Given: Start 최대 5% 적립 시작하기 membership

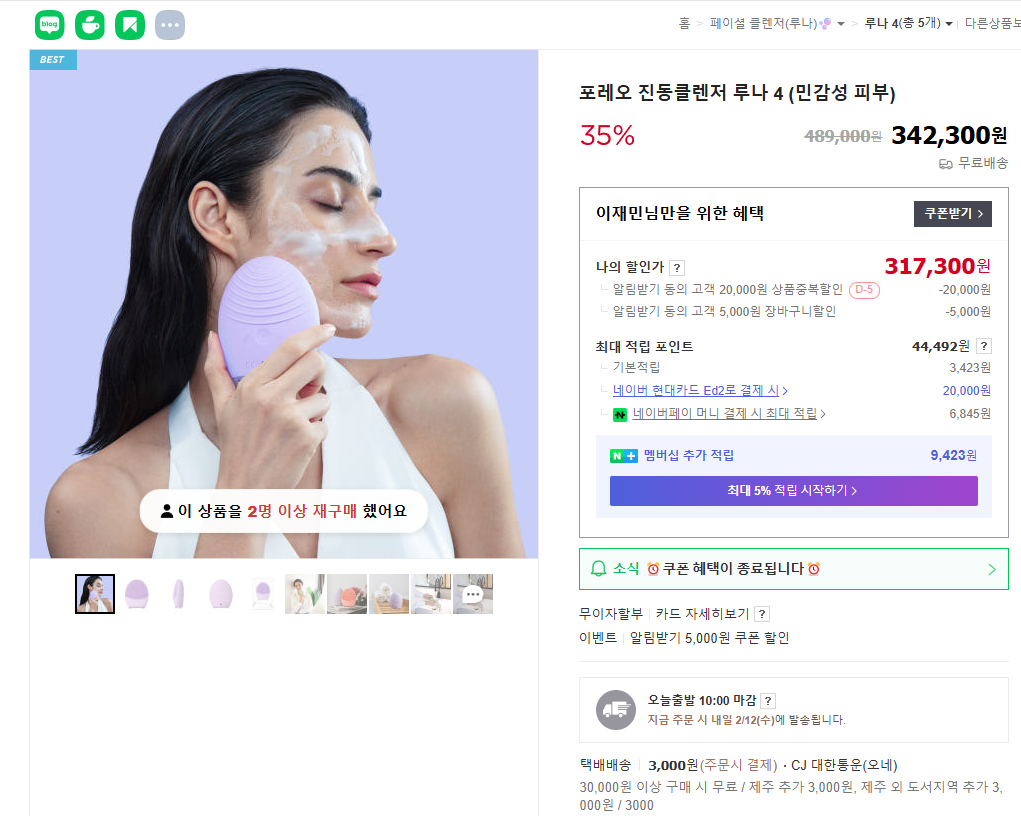Looking at the screenshot, I should (793, 490).
